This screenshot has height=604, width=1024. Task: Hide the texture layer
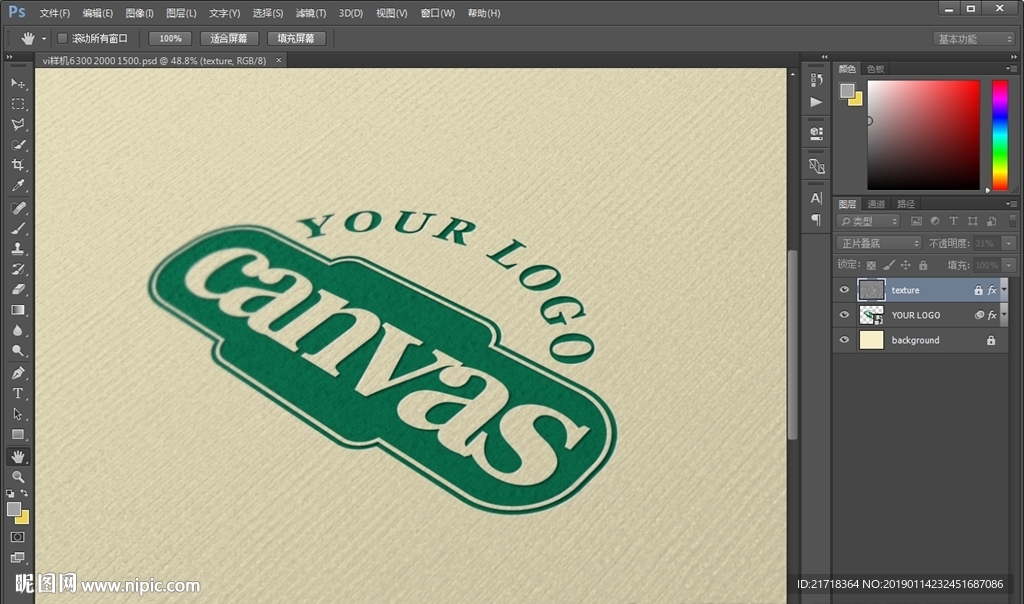(844, 290)
